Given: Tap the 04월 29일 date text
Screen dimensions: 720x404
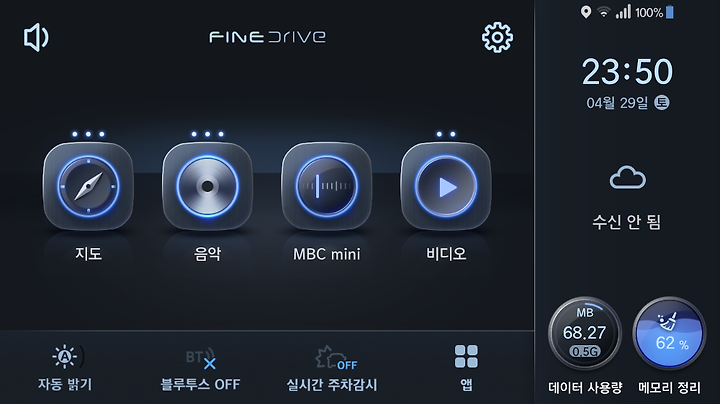Looking at the screenshot, I should (617, 103).
